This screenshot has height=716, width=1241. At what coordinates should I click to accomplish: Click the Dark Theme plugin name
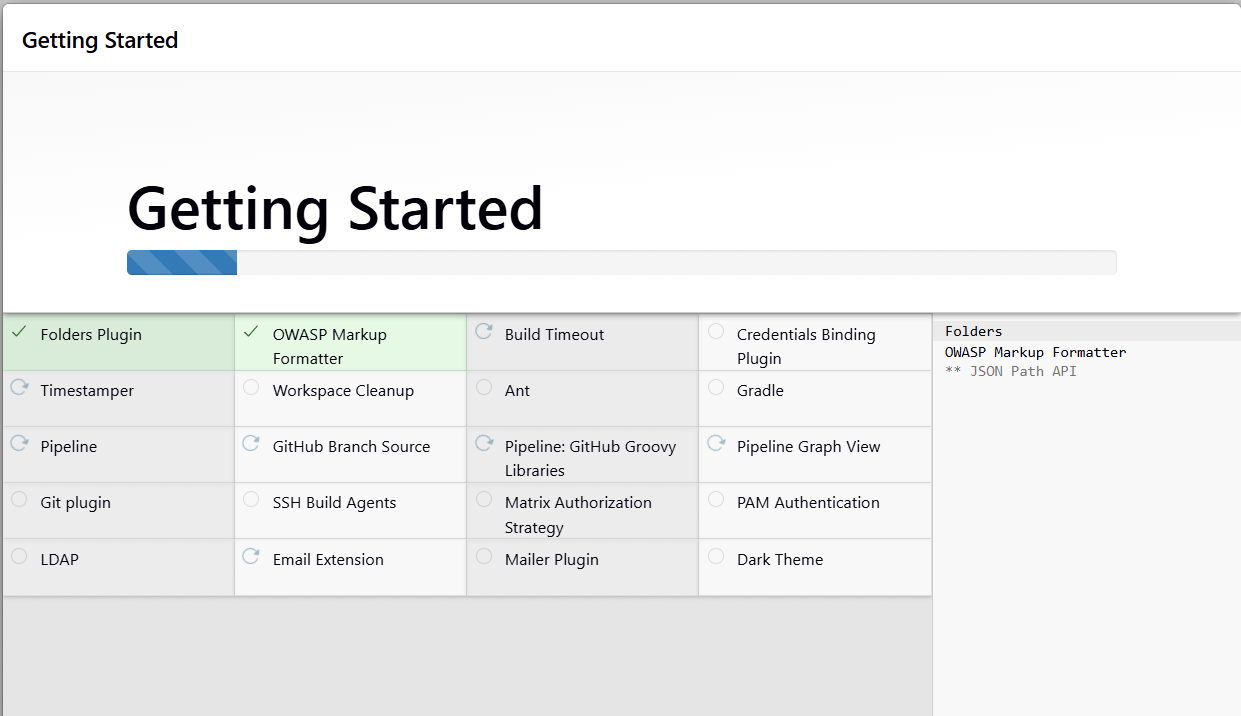coord(780,560)
